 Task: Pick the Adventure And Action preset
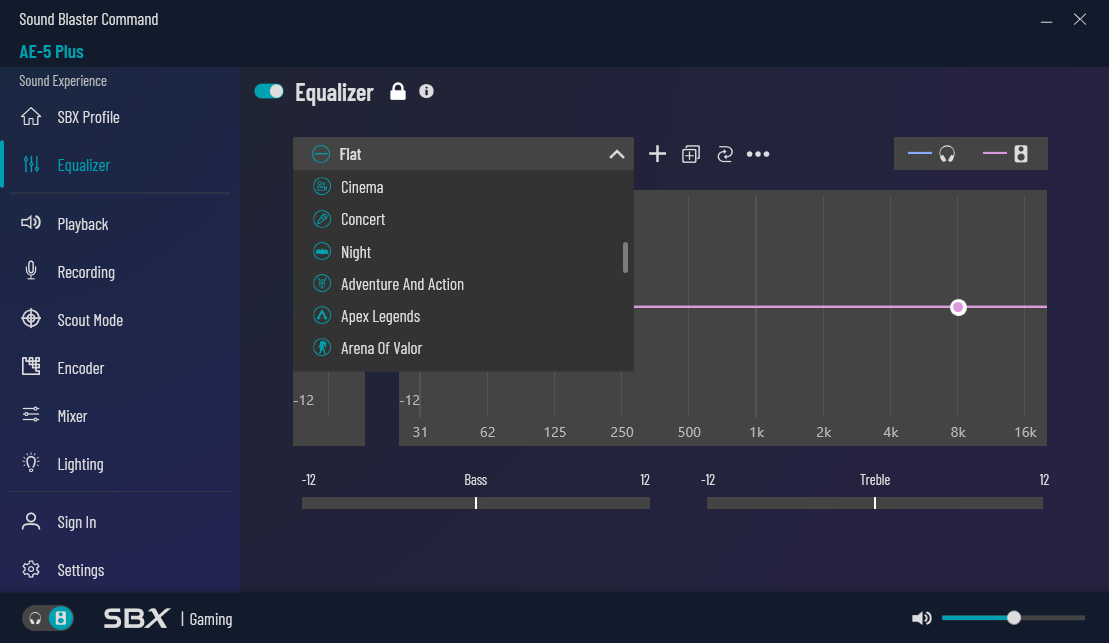[463, 283]
